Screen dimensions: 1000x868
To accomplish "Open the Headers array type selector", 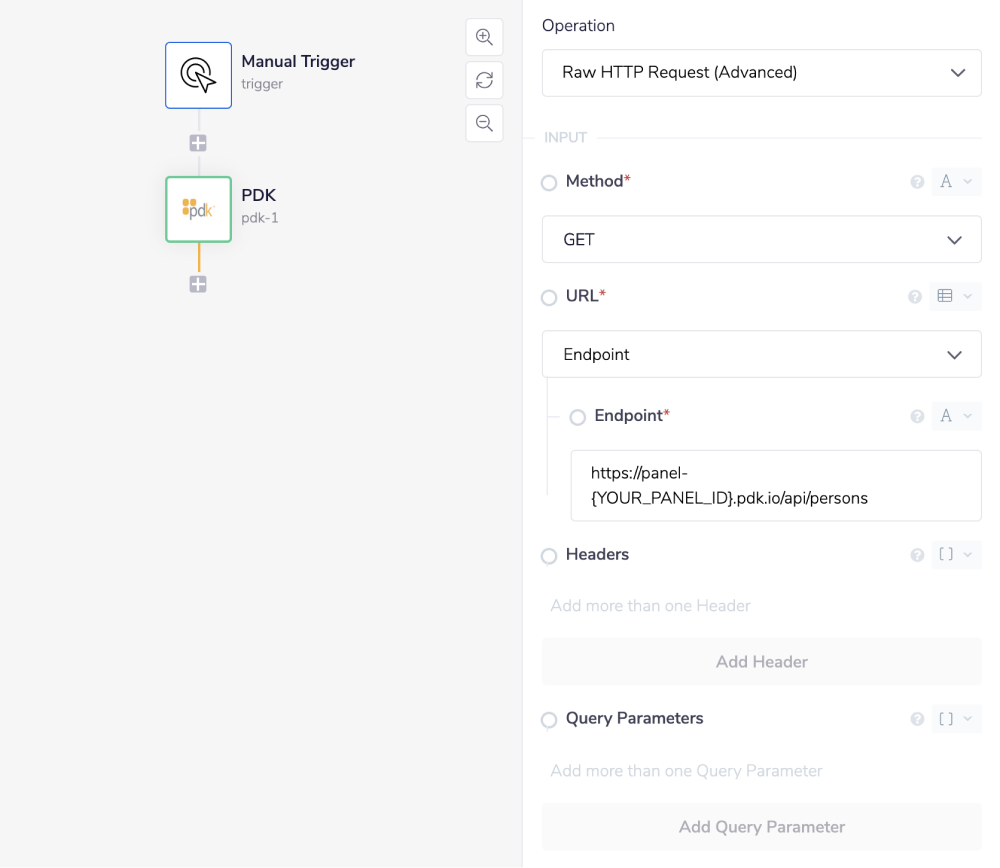I will point(955,555).
